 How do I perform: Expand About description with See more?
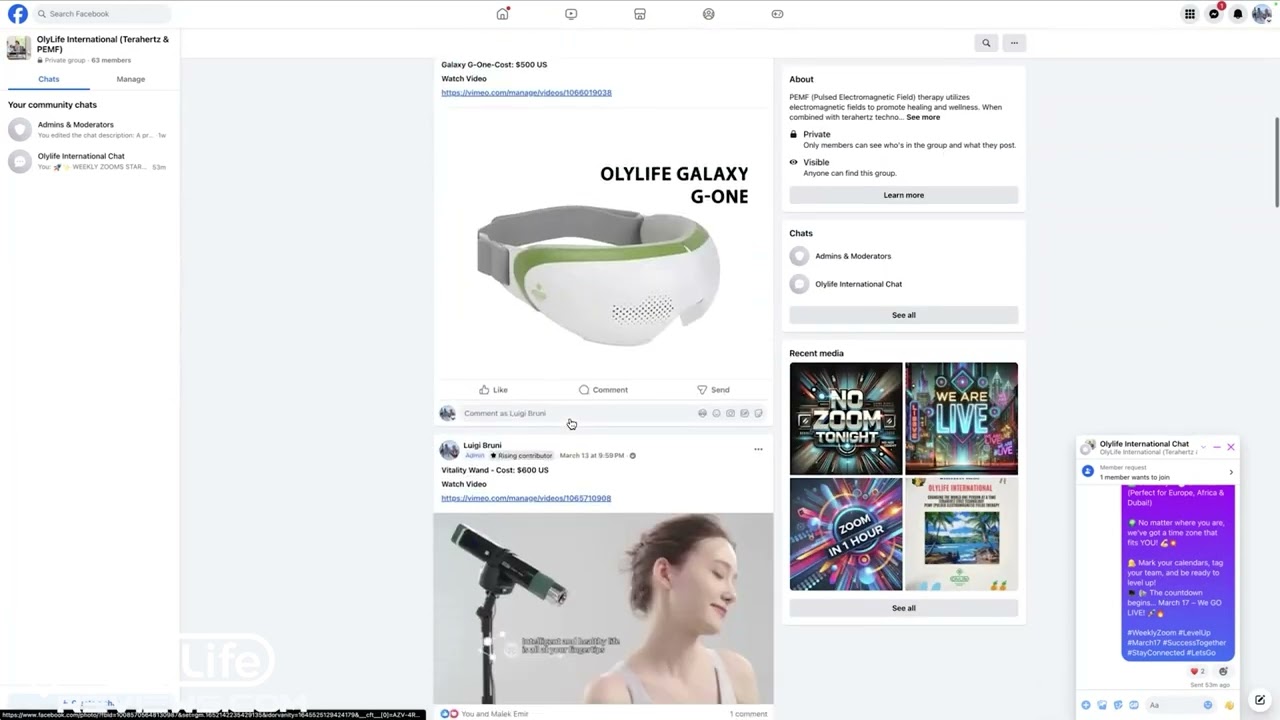[x=923, y=118]
